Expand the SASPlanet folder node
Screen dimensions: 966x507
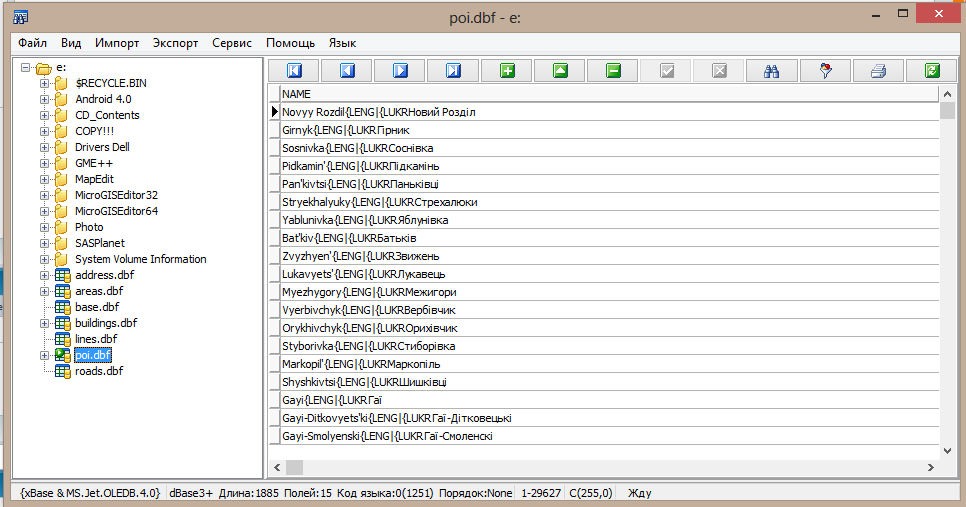[x=45, y=243]
